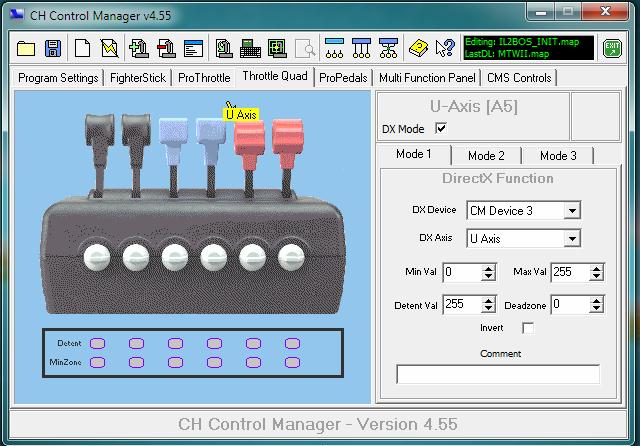The width and height of the screenshot is (640, 446).
Task: Decrease Max Val with the down arrow
Action: pos(596,276)
